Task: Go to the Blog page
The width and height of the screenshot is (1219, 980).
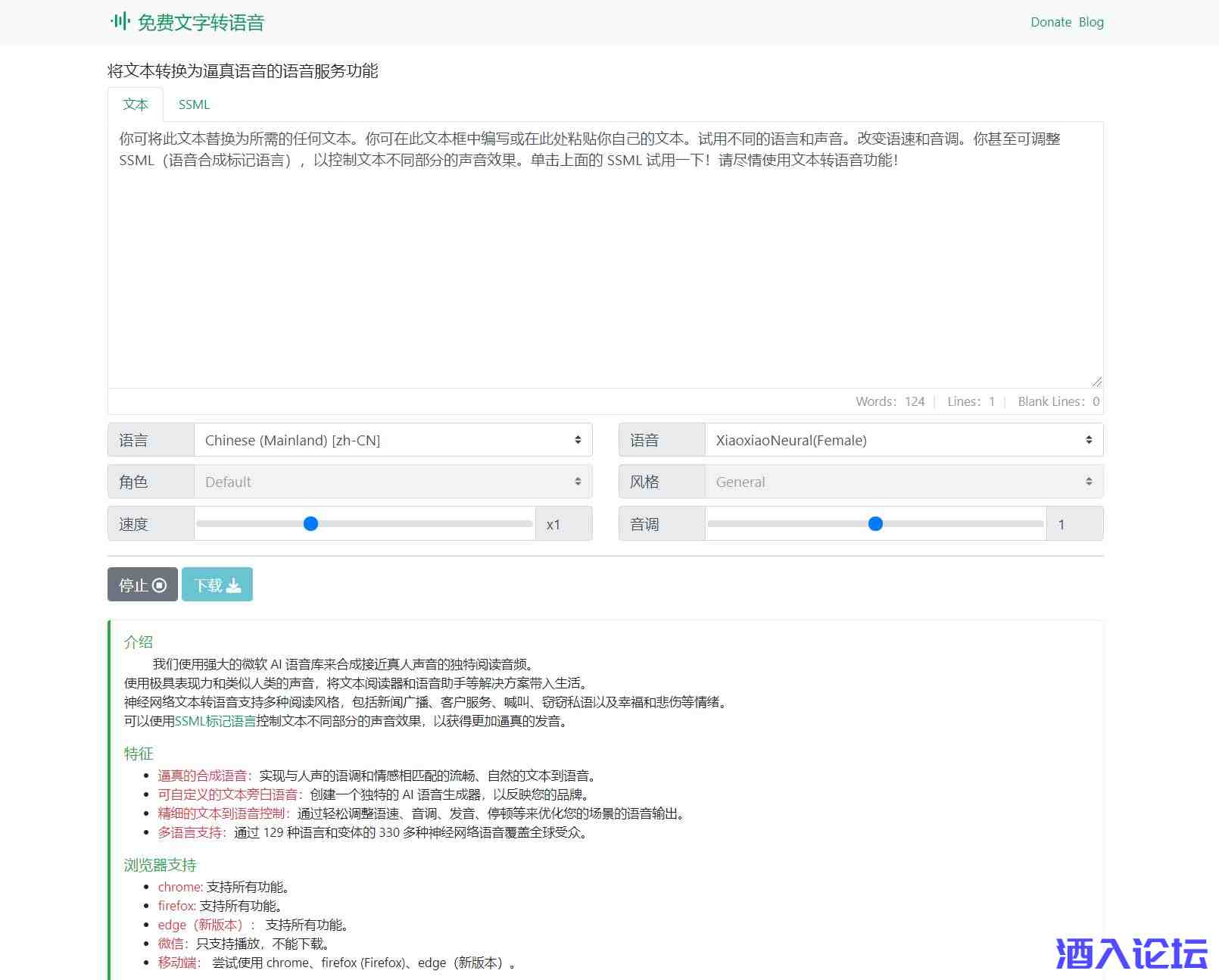Action: tap(1091, 22)
